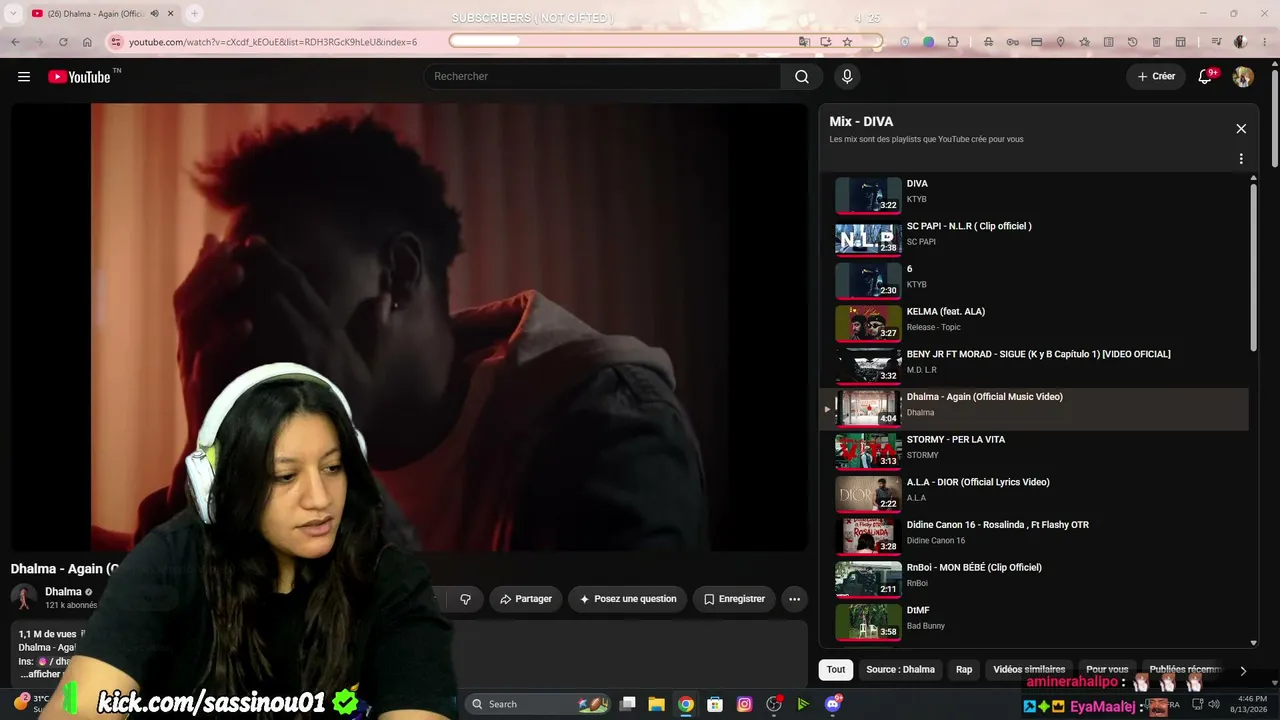Select the Rap filter chip
This screenshot has height=720, width=1280.
(x=964, y=670)
